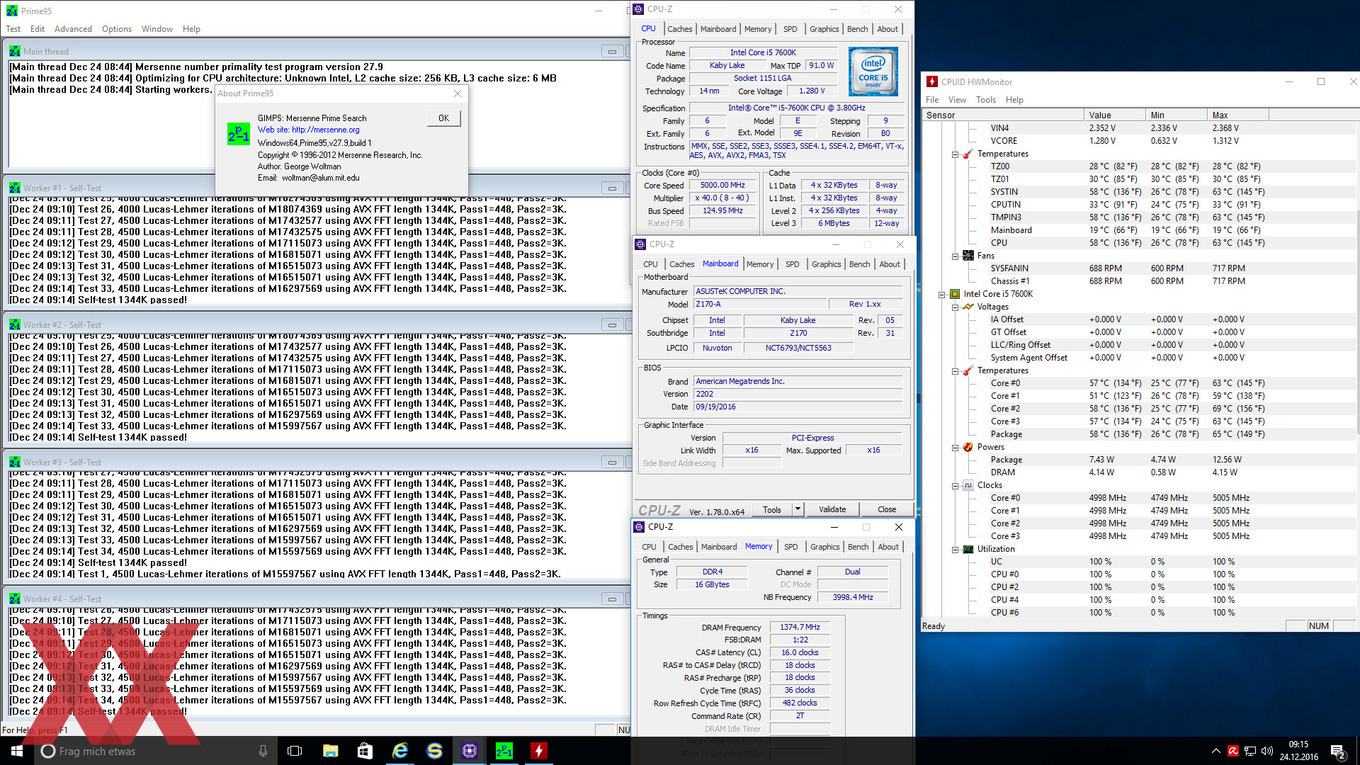Collapse the Powers node in HWMonitor
The width and height of the screenshot is (1360, 765).
955,447
